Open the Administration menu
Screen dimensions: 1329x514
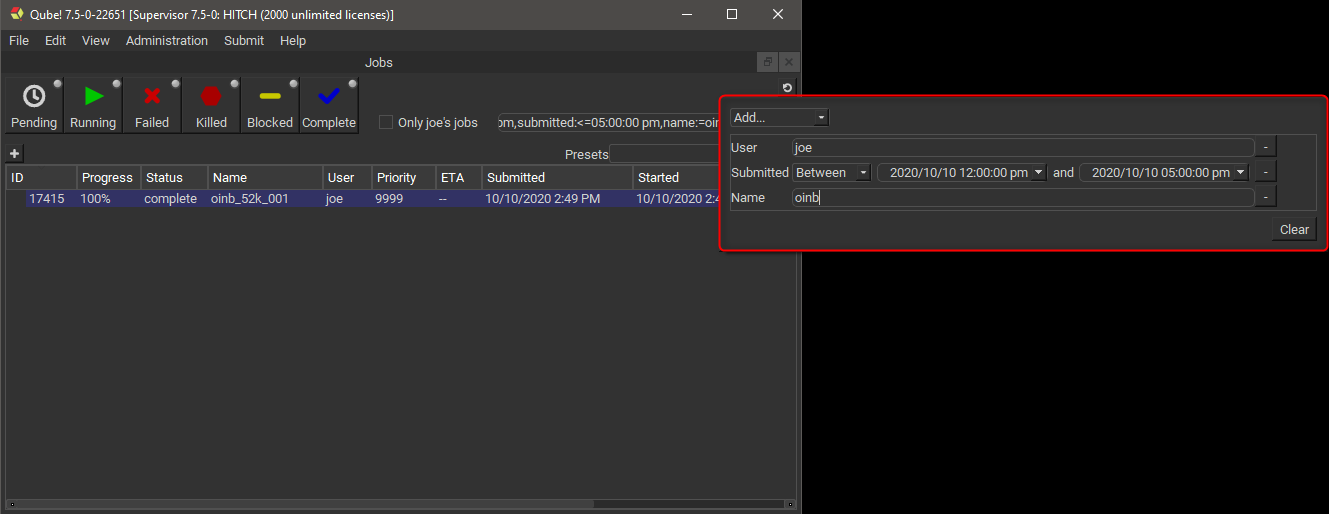tap(167, 41)
